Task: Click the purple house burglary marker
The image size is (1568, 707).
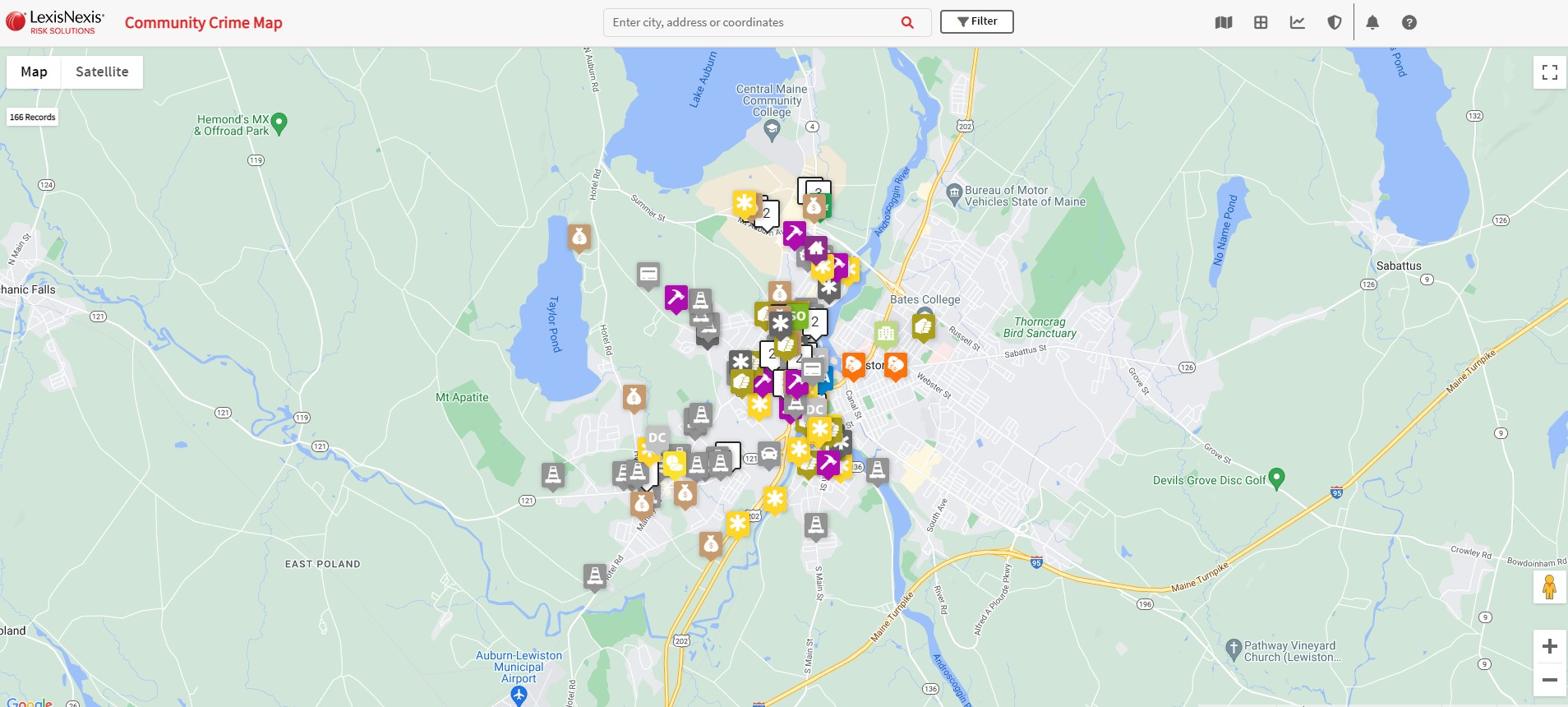Action: point(816,247)
